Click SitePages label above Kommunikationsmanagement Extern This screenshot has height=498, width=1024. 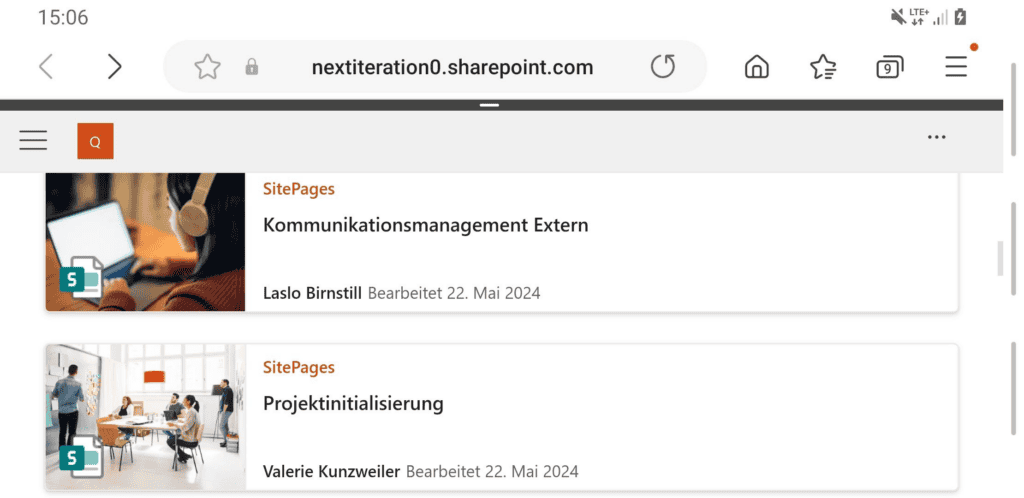pyautogui.click(x=298, y=189)
